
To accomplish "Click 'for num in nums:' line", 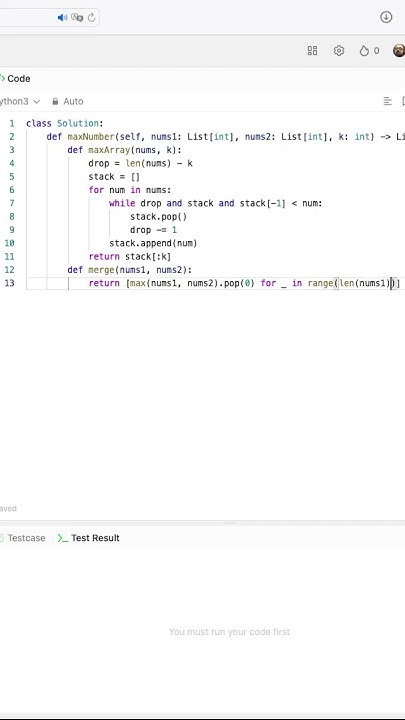I will click(130, 190).
